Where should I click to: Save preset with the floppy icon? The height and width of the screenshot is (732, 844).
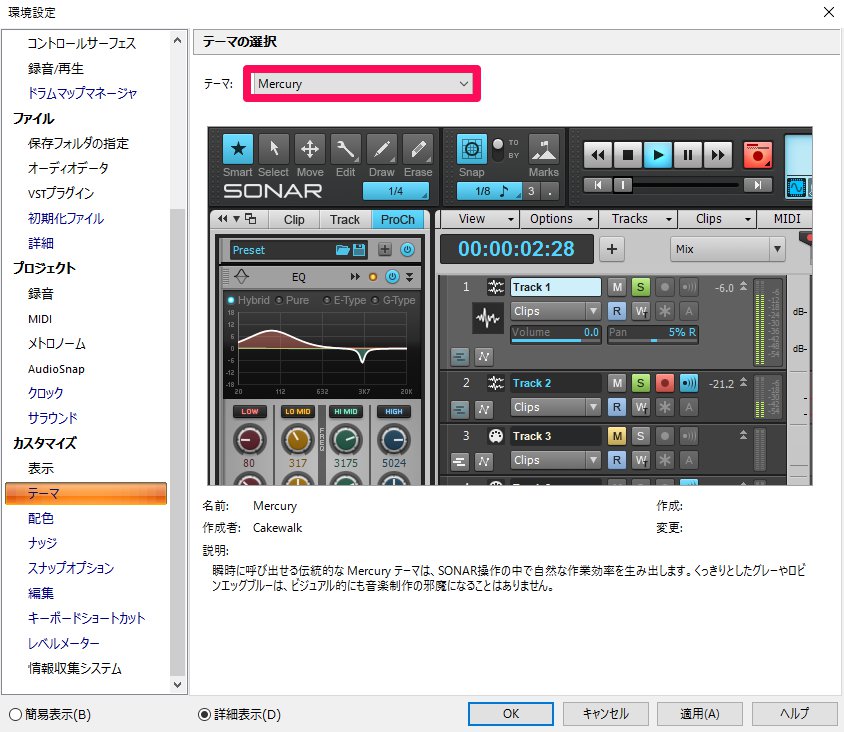pyautogui.click(x=359, y=250)
